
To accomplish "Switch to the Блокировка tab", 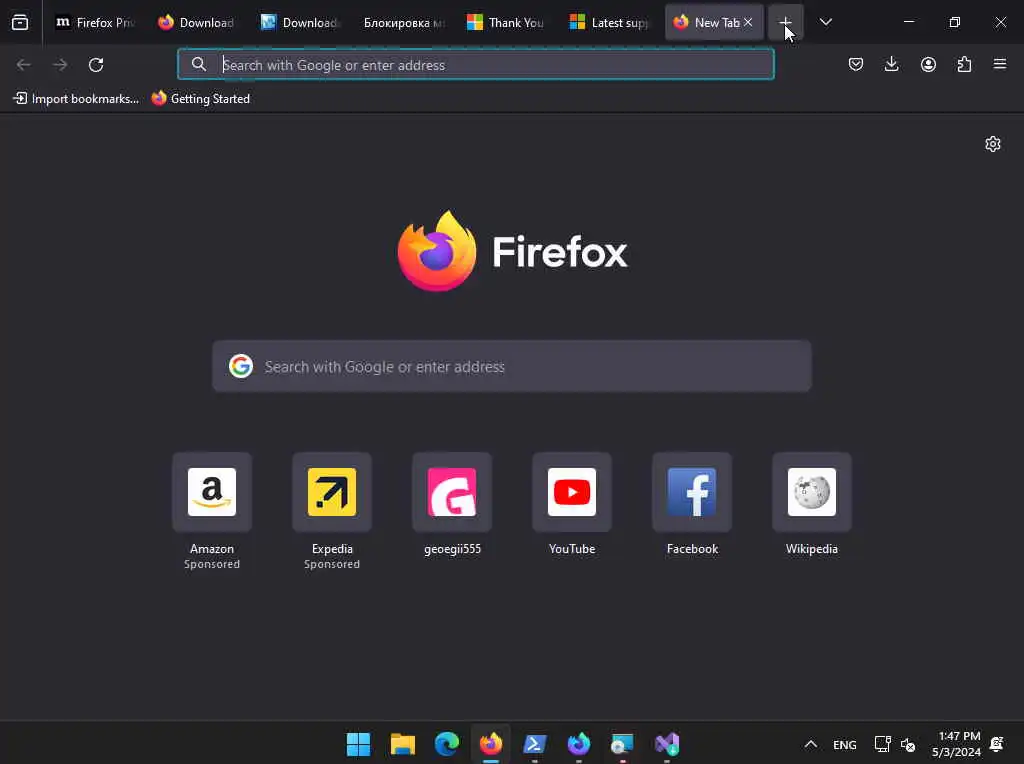I will 403,22.
